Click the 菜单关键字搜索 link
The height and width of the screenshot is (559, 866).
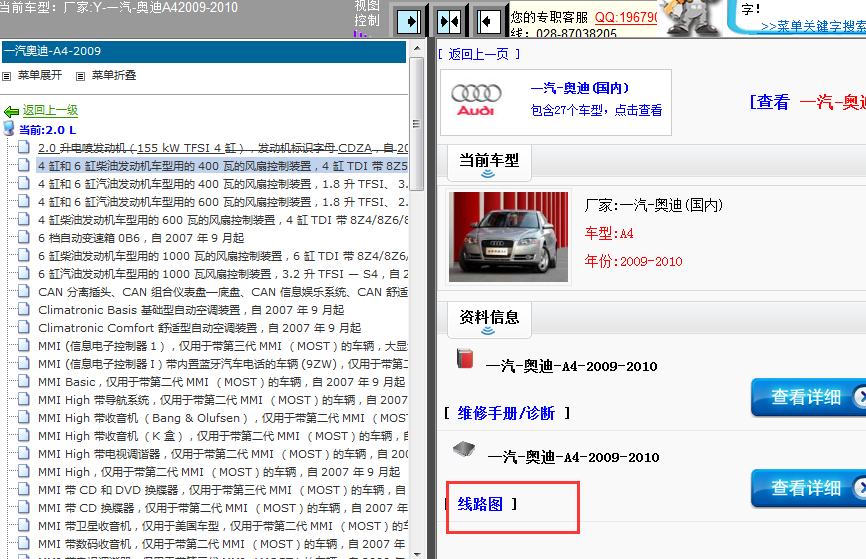[813, 26]
